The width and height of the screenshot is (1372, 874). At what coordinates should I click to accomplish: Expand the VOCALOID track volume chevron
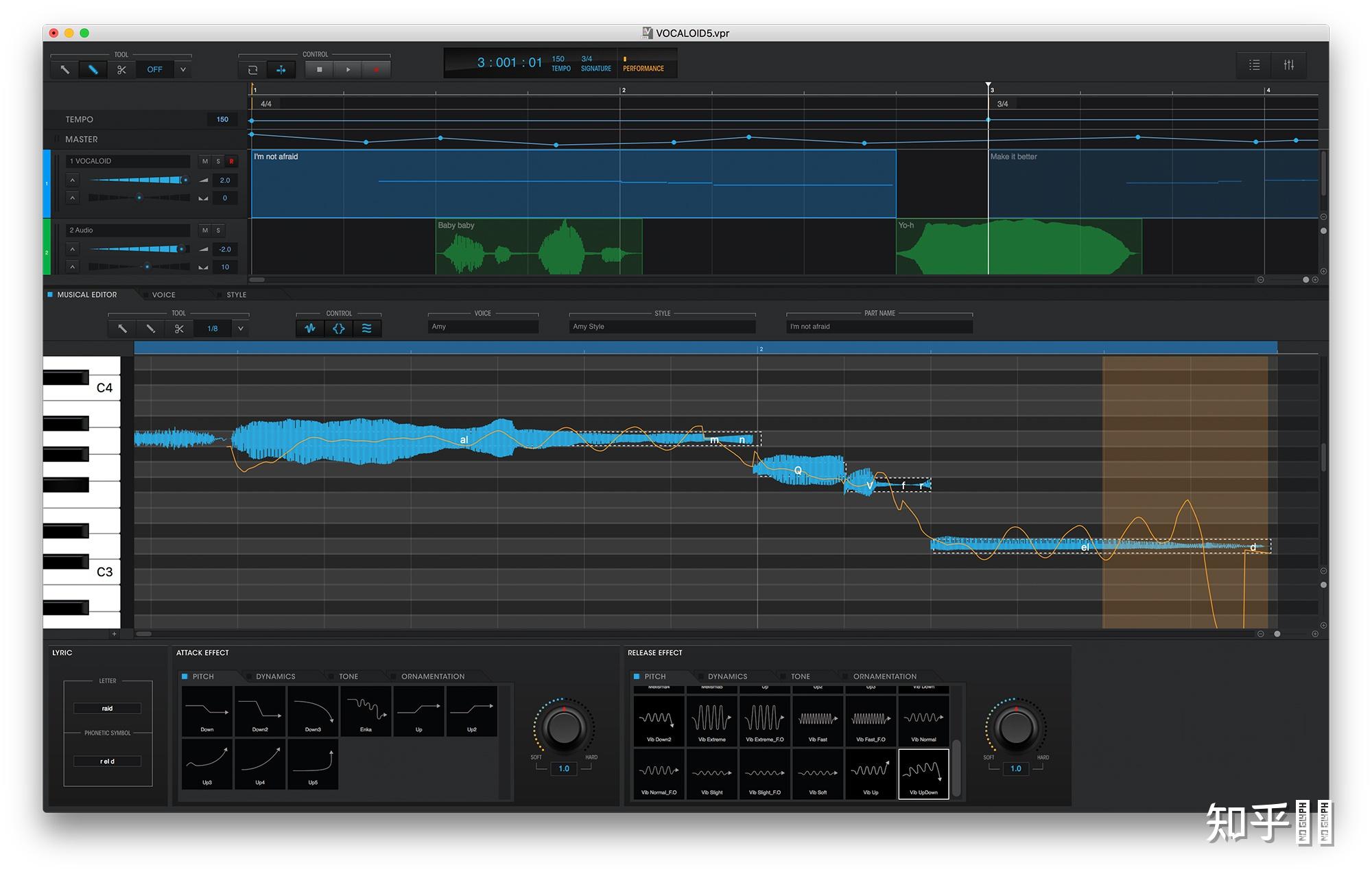72,180
